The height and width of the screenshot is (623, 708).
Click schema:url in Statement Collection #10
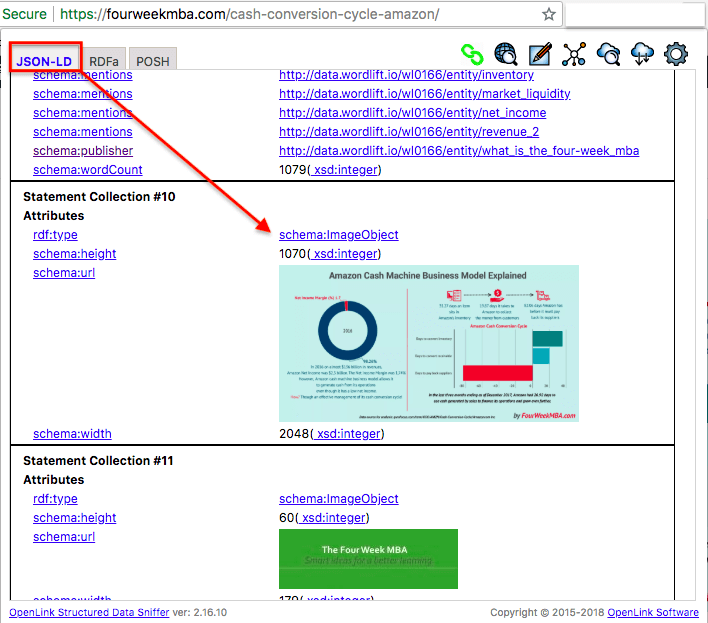tap(64, 273)
